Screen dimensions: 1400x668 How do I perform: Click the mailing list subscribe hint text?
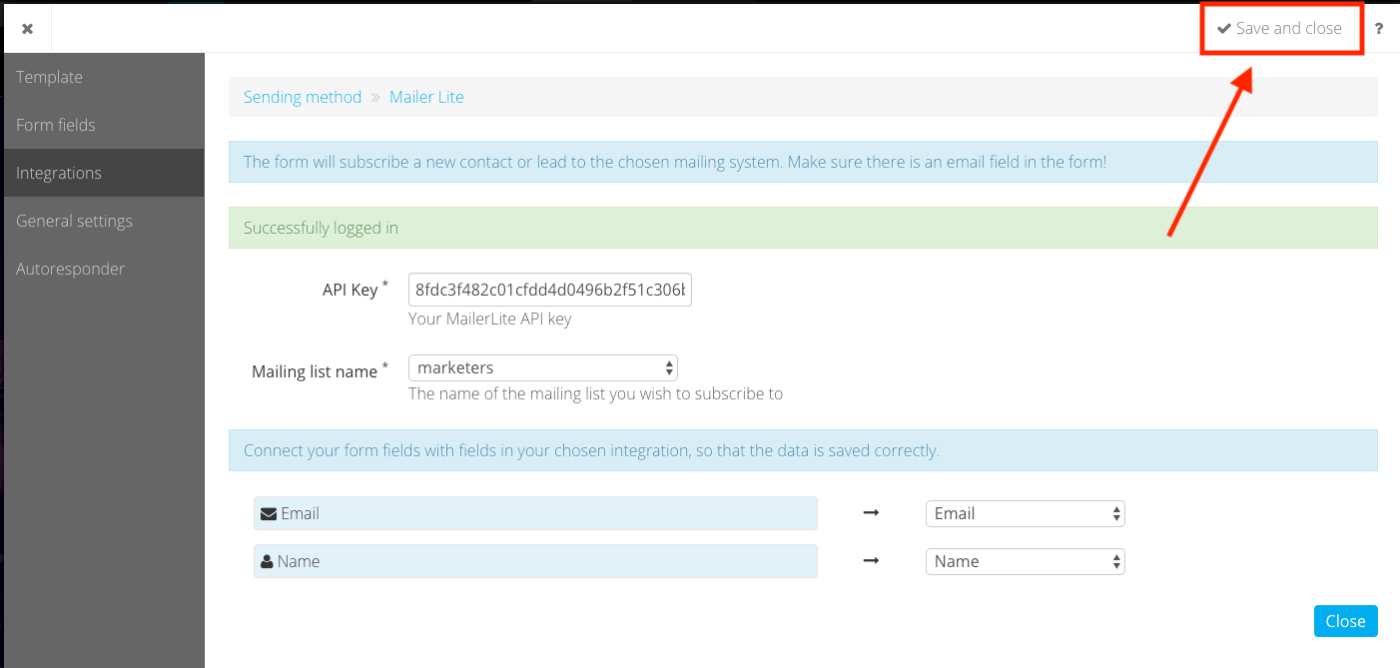coord(595,394)
